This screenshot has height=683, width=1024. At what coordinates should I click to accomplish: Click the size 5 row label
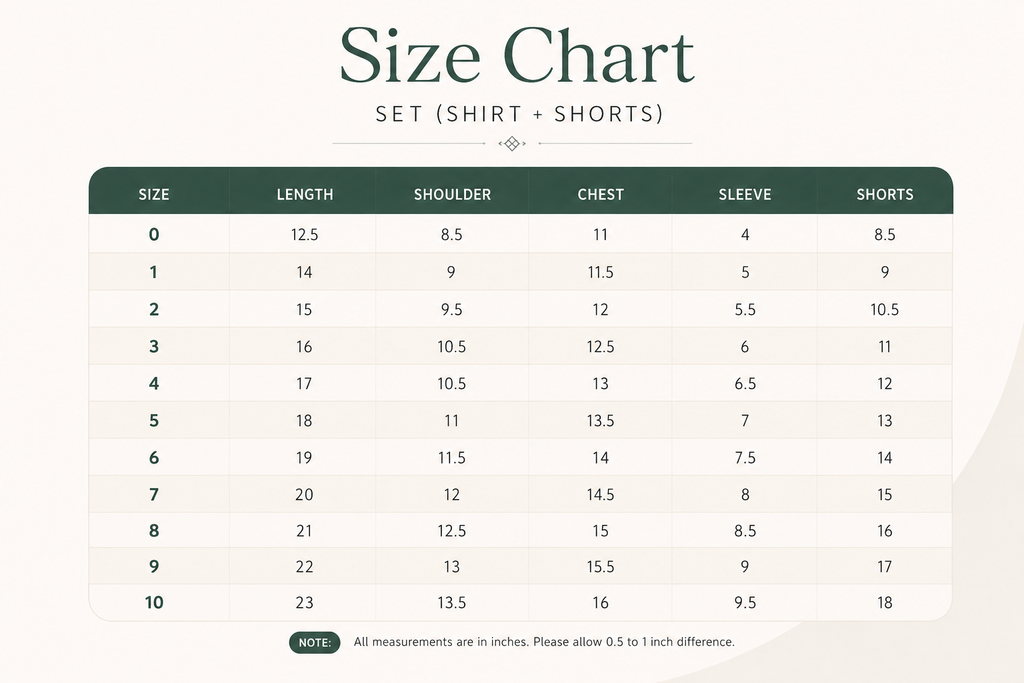pyautogui.click(x=154, y=421)
